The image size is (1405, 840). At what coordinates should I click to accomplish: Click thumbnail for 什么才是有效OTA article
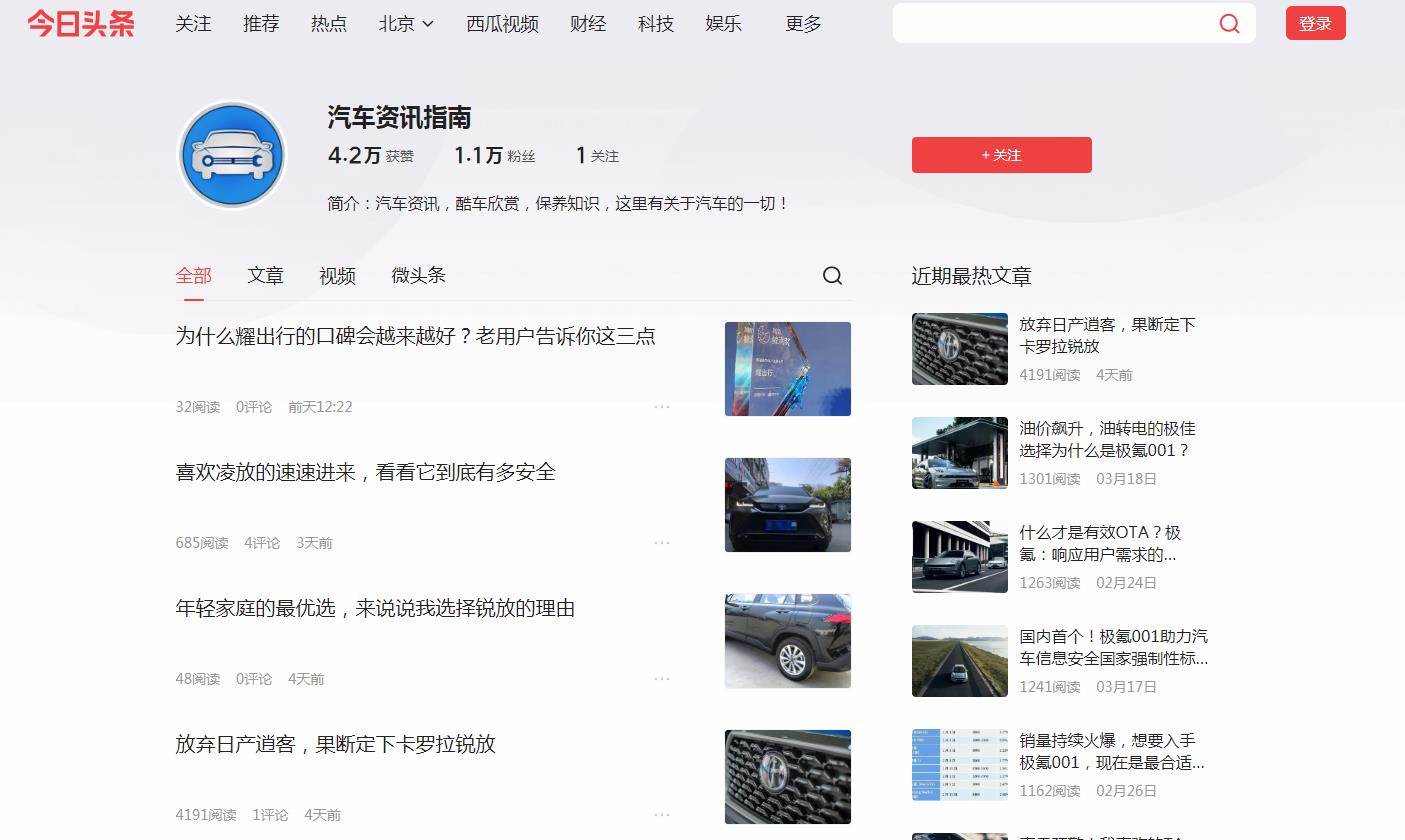[960, 557]
